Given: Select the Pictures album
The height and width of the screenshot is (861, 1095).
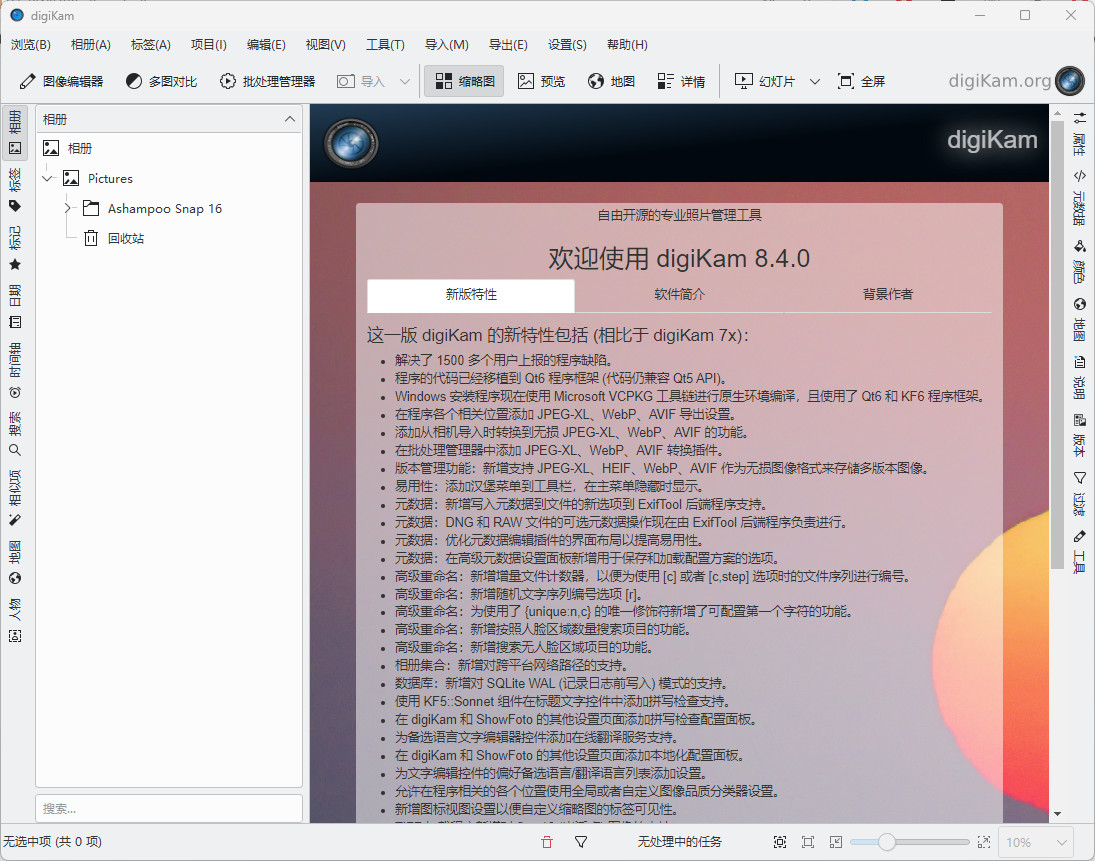Looking at the screenshot, I should click(x=110, y=179).
